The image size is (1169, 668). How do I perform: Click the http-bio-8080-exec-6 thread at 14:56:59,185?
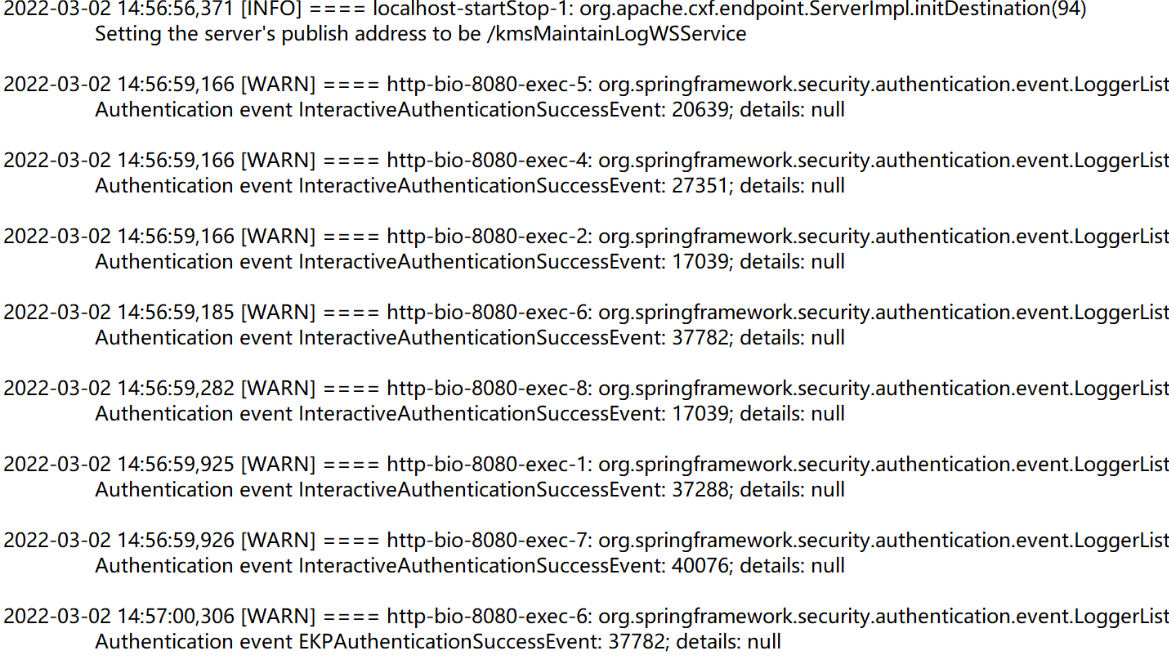click(x=488, y=312)
